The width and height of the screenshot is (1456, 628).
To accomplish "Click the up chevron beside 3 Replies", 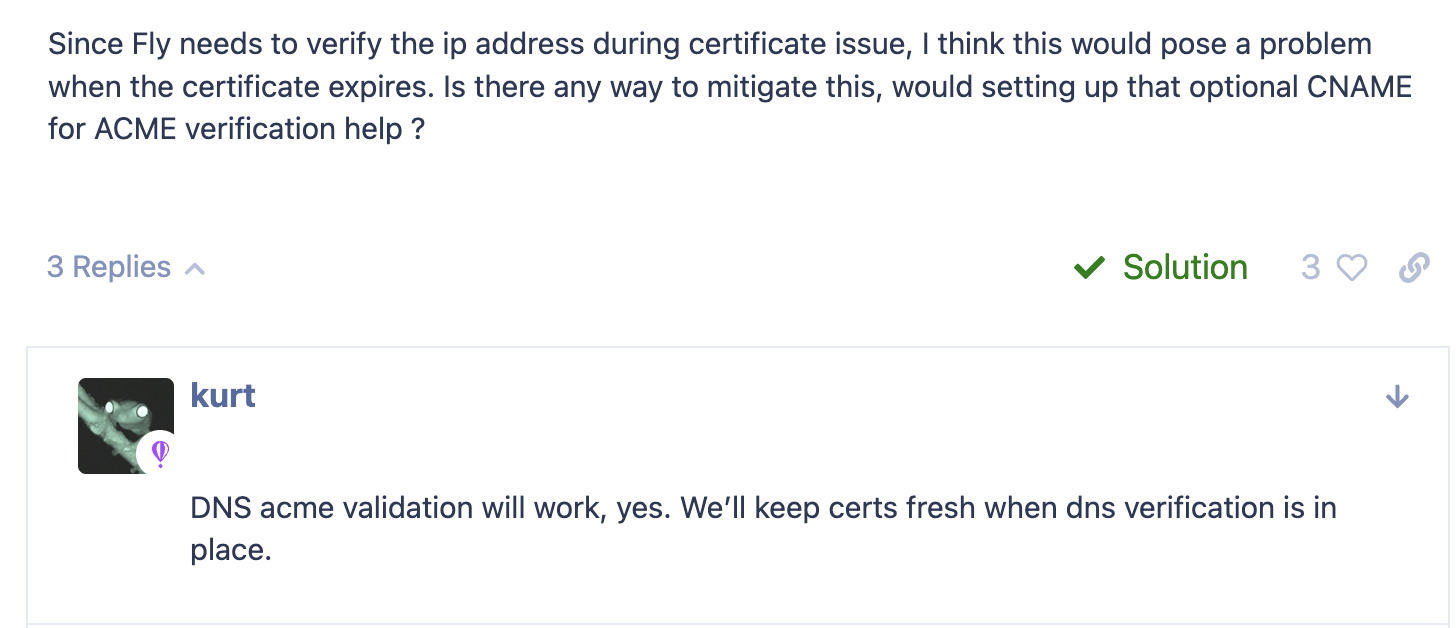I will click(x=196, y=269).
